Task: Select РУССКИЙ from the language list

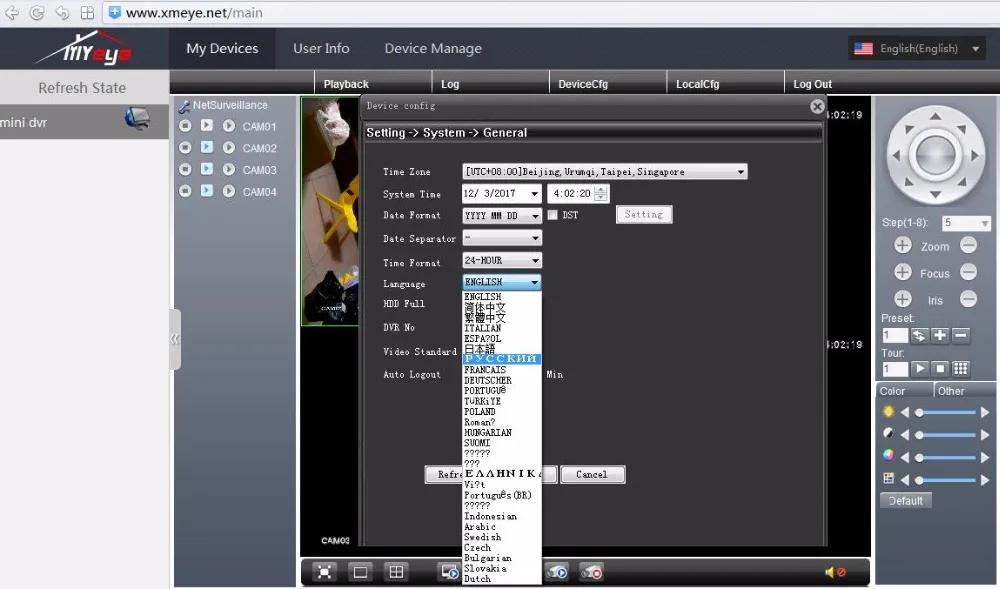Action: click(x=501, y=359)
